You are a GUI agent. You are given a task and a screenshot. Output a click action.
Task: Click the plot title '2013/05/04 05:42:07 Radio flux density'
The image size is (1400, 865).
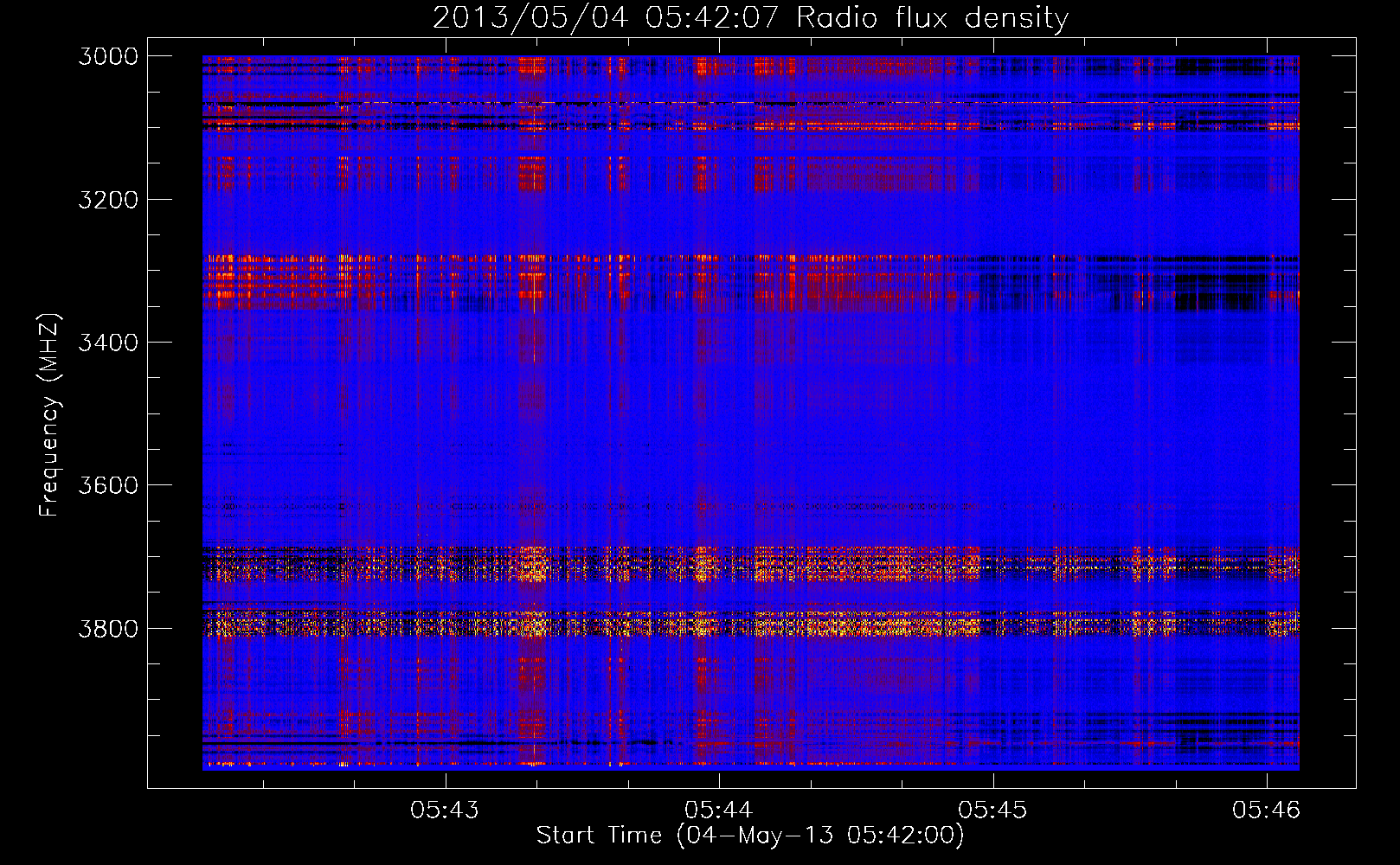click(x=750, y=18)
